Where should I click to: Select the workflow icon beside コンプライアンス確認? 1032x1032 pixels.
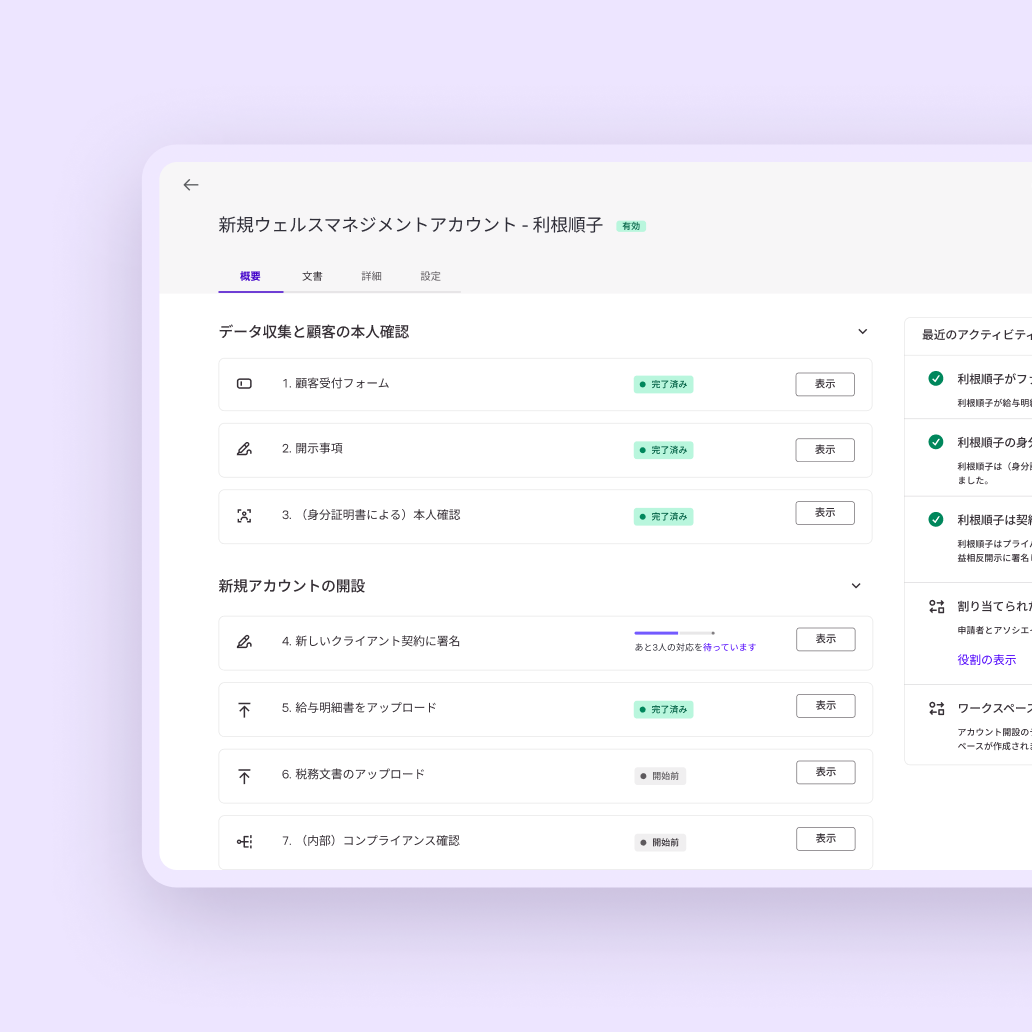(x=246, y=840)
